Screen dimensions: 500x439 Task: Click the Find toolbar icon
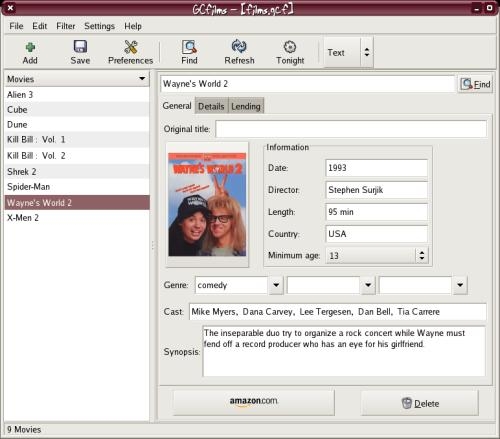click(x=189, y=47)
